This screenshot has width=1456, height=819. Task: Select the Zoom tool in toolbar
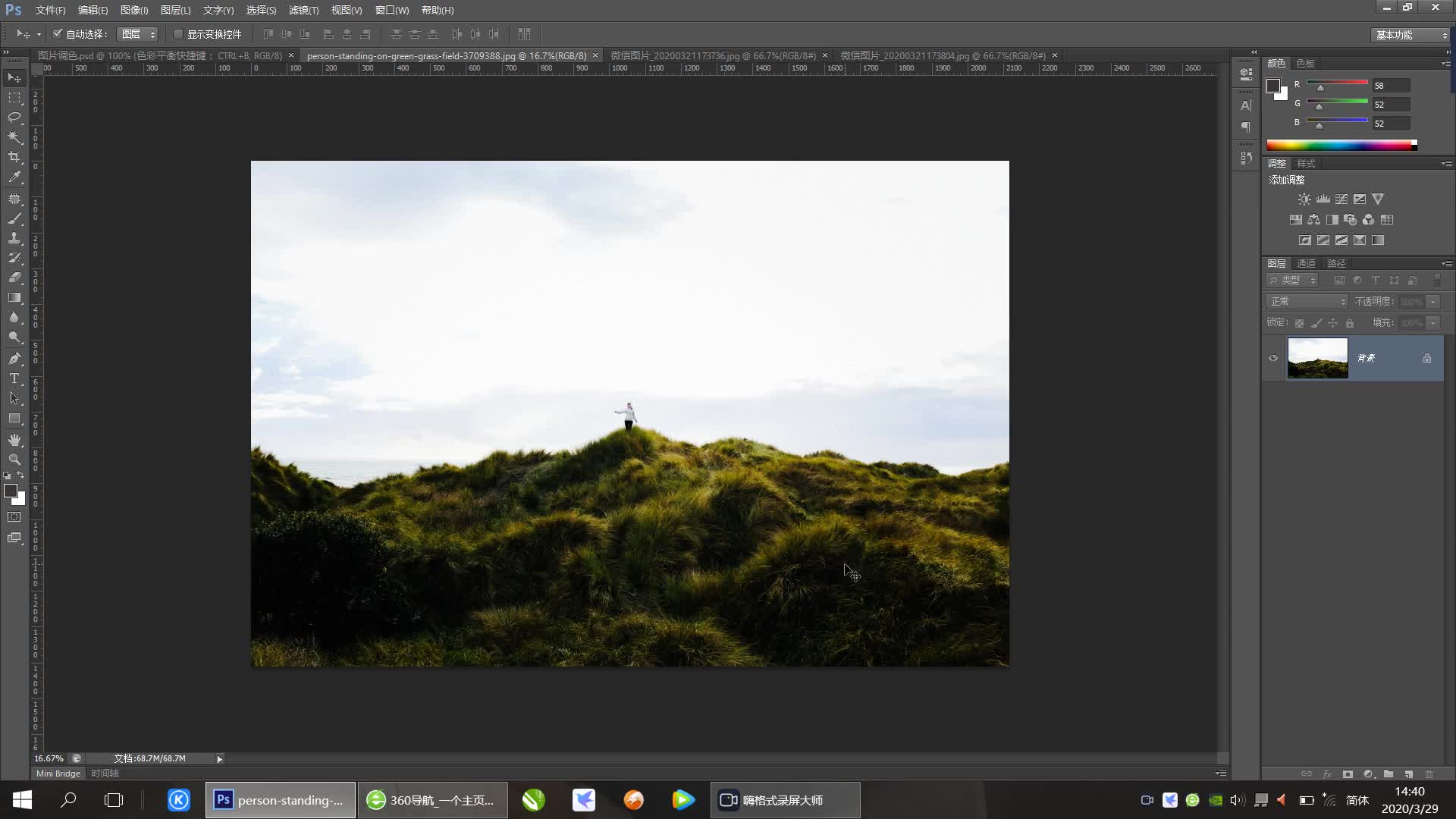coord(14,460)
